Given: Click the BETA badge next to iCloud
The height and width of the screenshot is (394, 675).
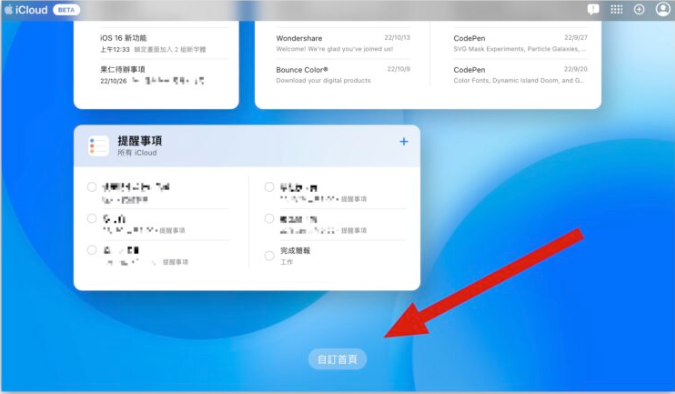Looking at the screenshot, I should click(x=66, y=9).
